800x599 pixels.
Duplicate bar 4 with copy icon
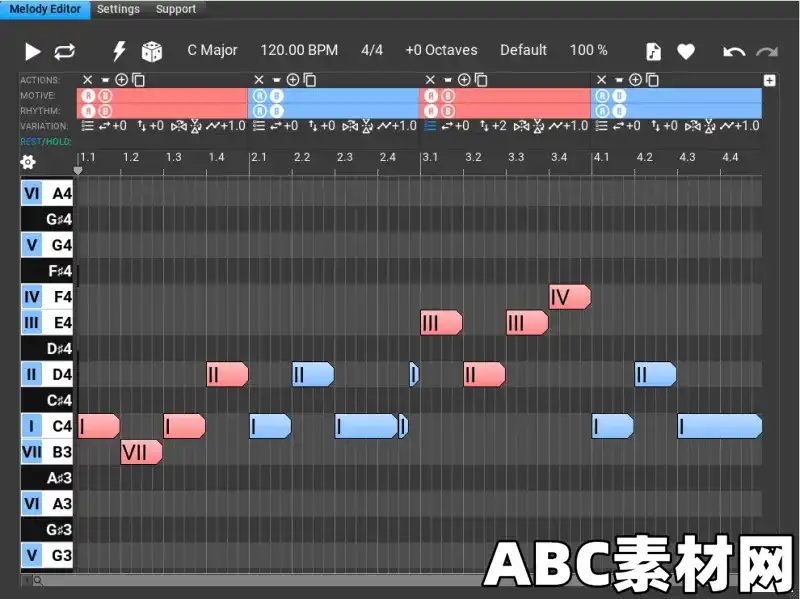[x=653, y=80]
